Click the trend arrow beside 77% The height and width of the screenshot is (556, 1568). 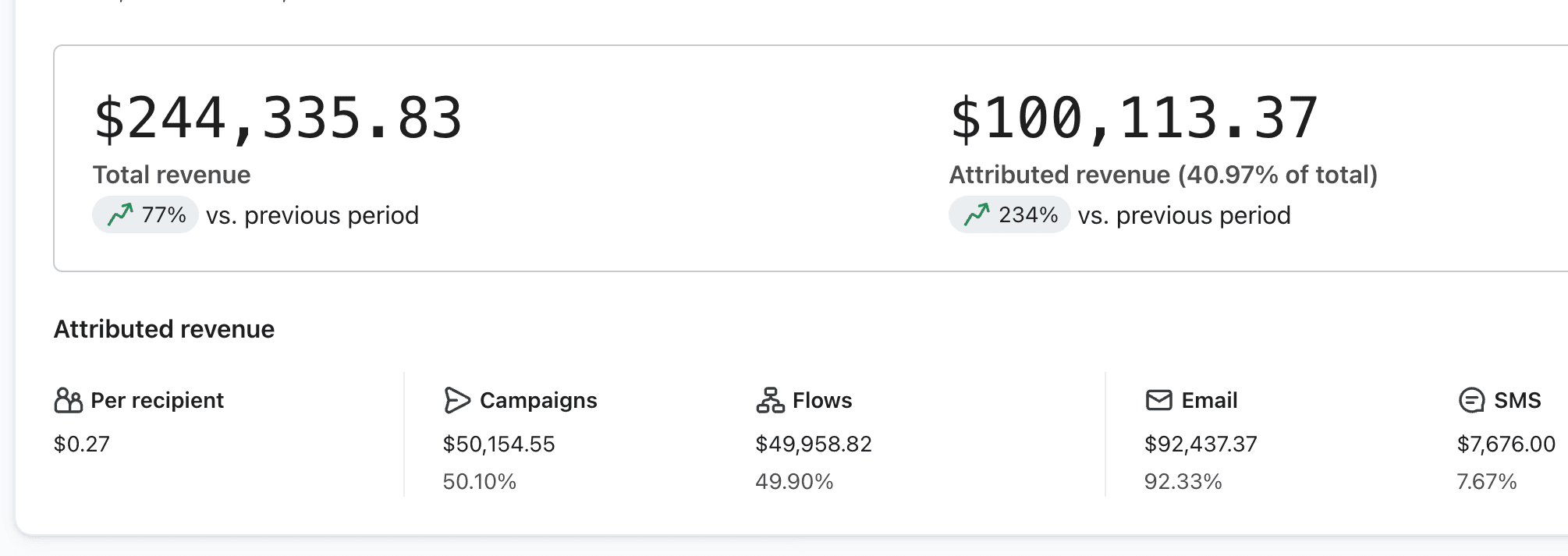(120, 214)
